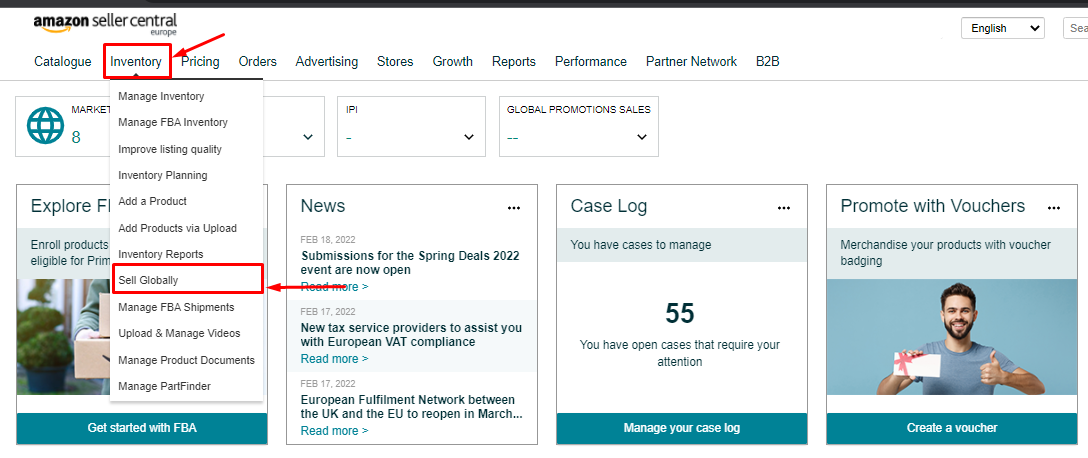The image size is (1088, 458).
Task: Open the European Fulfilment Network headline
Action: pyautogui.click(x=411, y=407)
